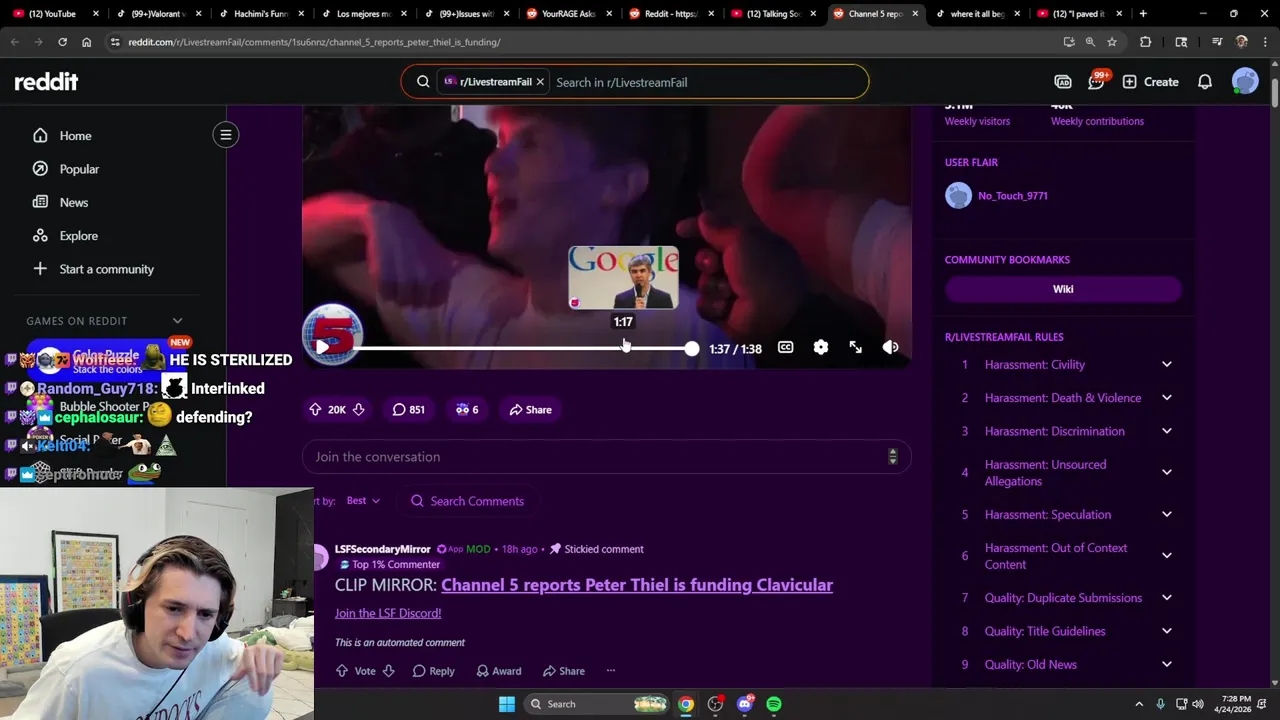1280x720 pixels.
Task: Open the advertise icon in Reddit header
Action: 1063,82
